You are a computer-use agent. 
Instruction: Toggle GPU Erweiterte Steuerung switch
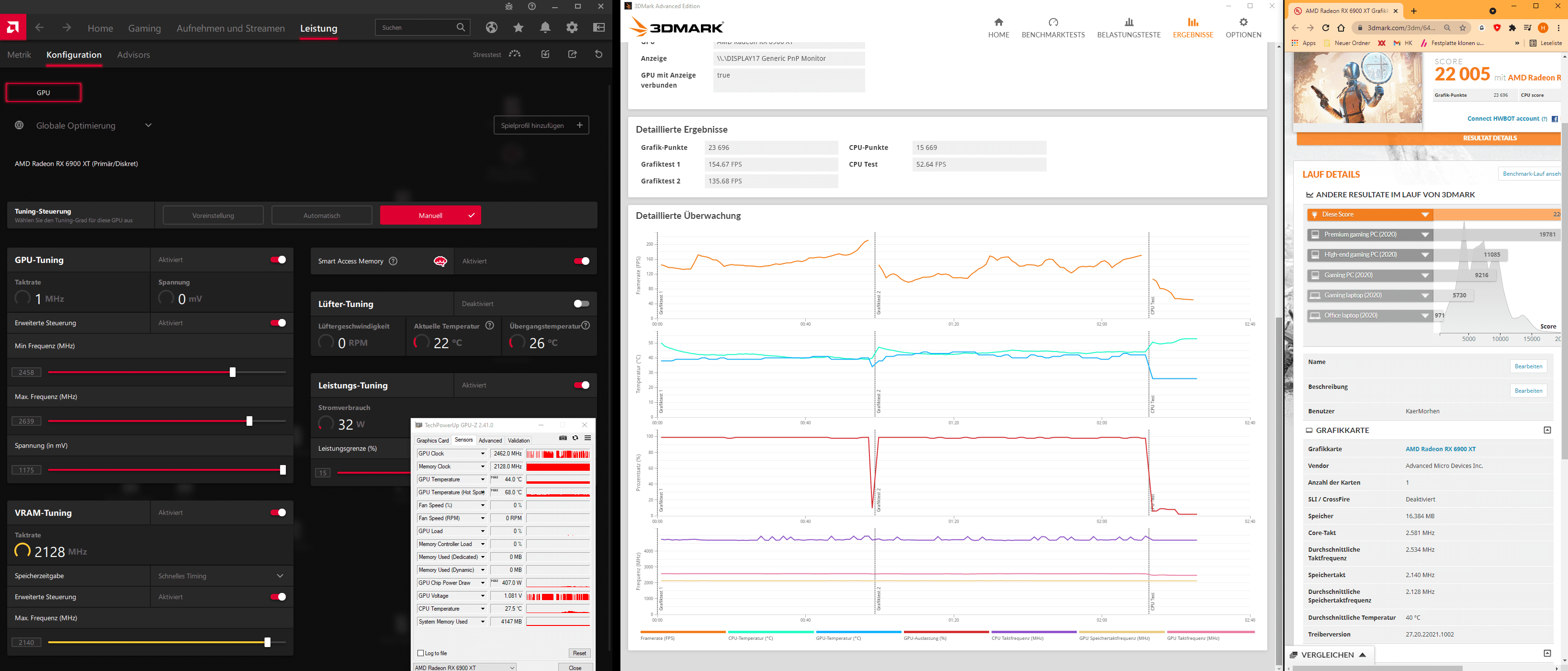pos(278,323)
